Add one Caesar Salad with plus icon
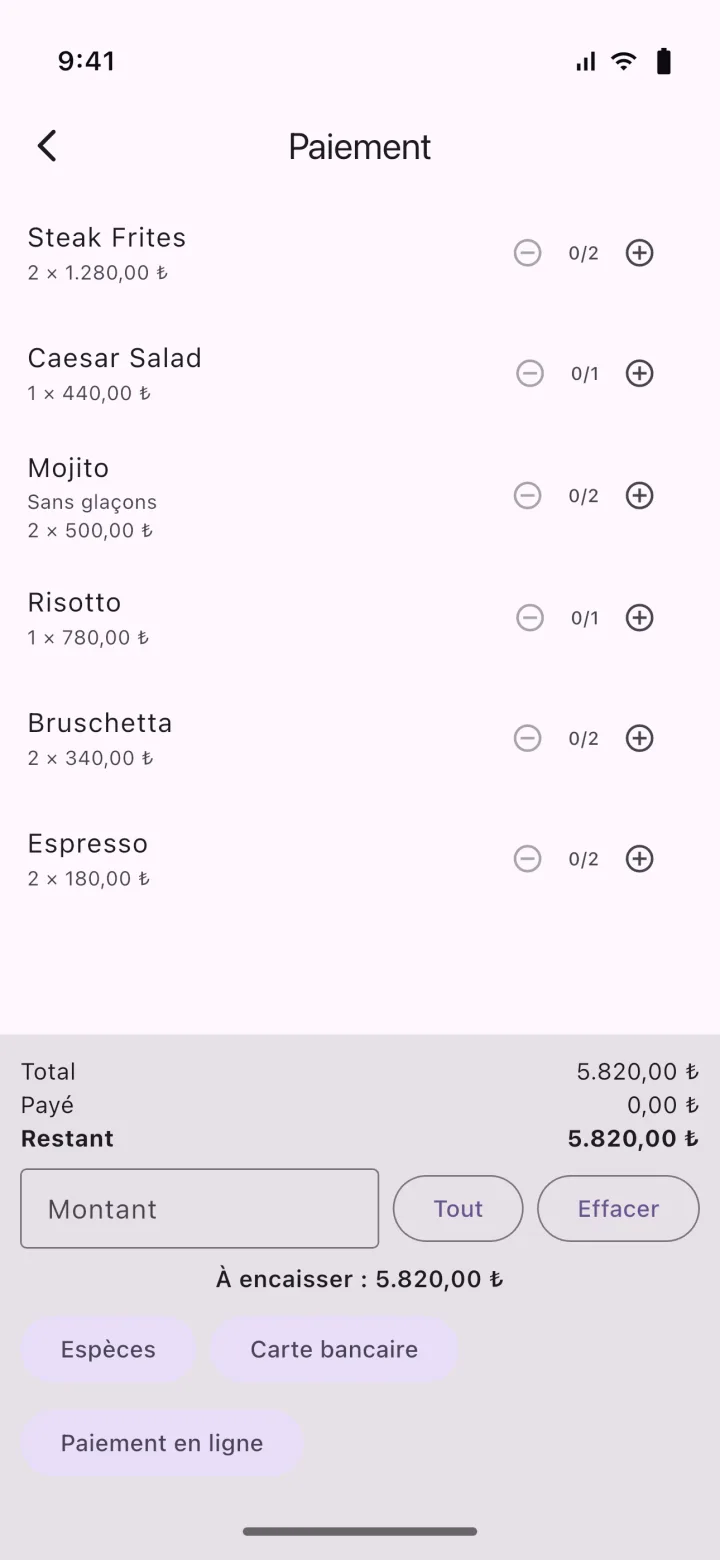 [640, 373]
